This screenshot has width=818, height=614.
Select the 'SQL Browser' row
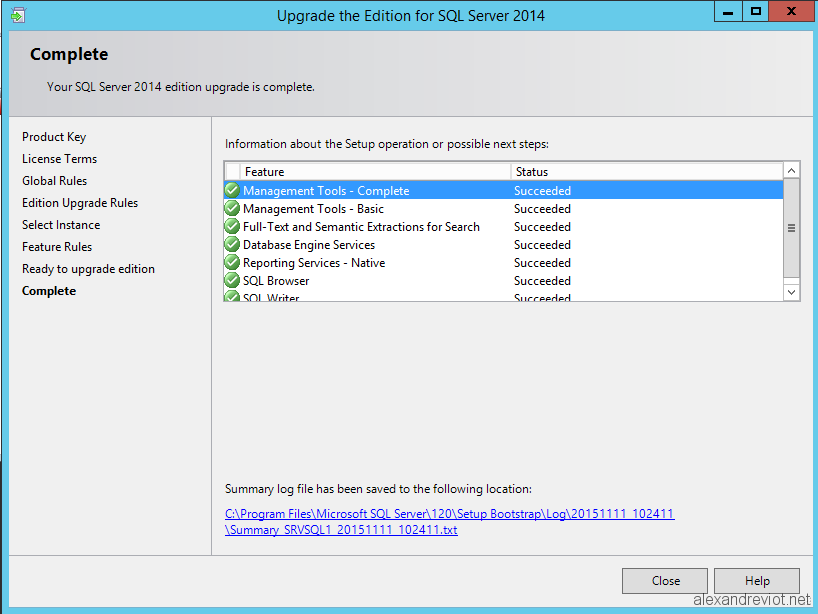pyautogui.click(x=504, y=281)
